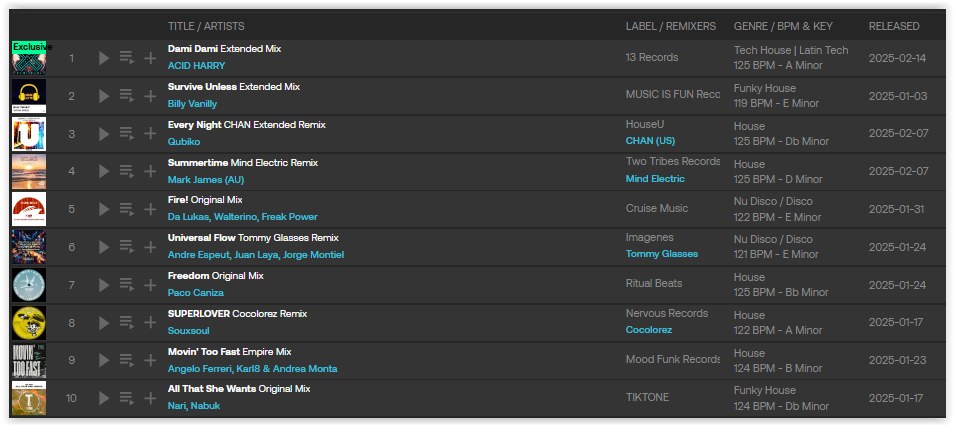Open remixer Cocolorez link
Screen dimensions: 954x426
(648, 330)
